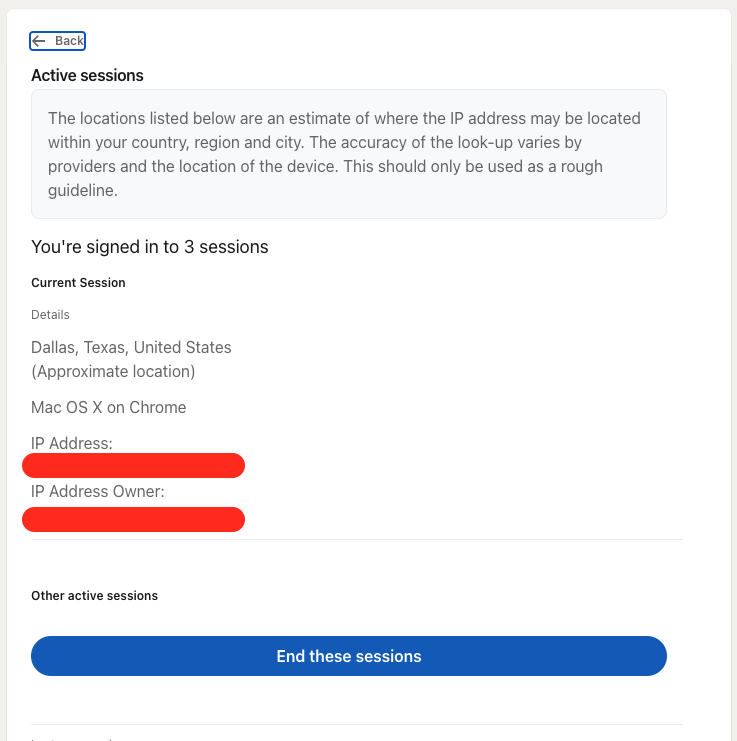This screenshot has height=741, width=737.
Task: Click the redacted IP address owner value
Action: coord(133,519)
